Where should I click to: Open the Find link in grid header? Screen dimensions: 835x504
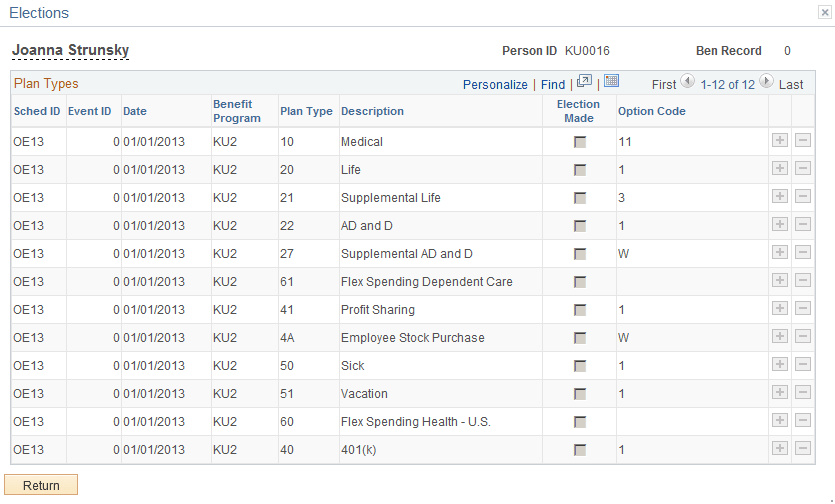point(553,85)
